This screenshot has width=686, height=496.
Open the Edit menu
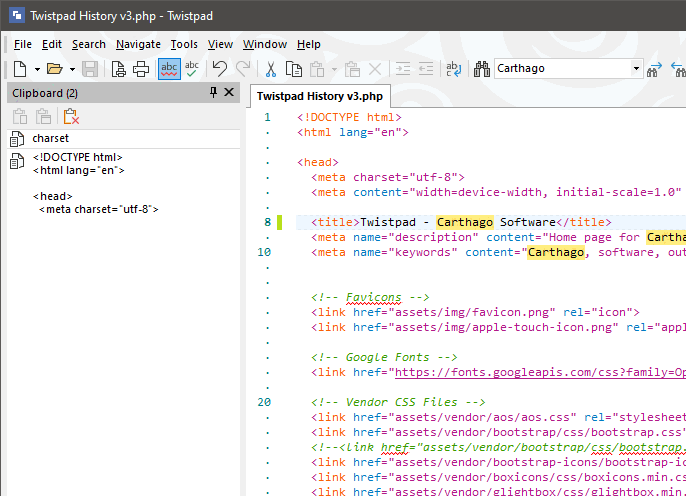(52, 44)
